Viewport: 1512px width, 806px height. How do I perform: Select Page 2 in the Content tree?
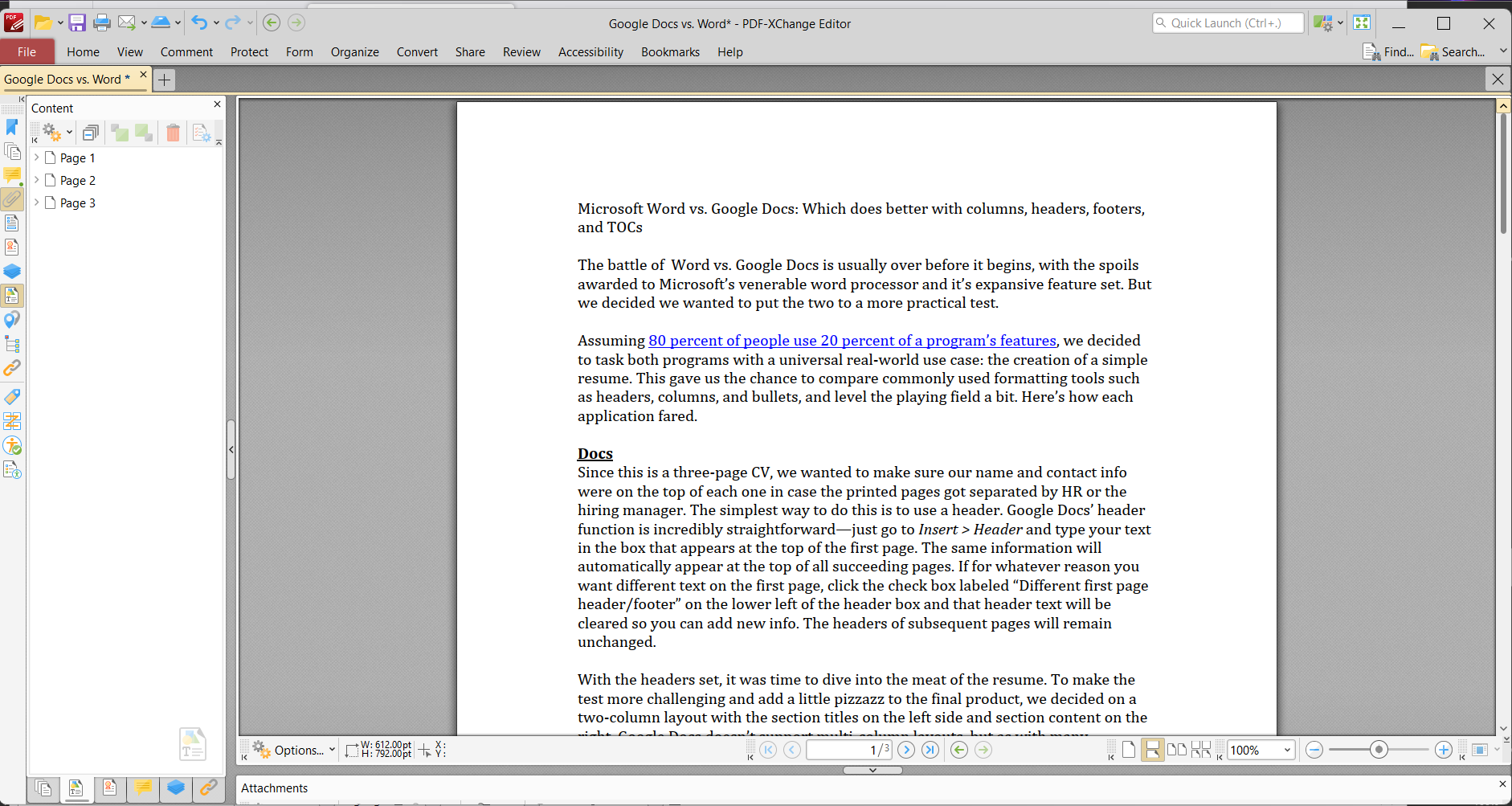click(x=78, y=180)
